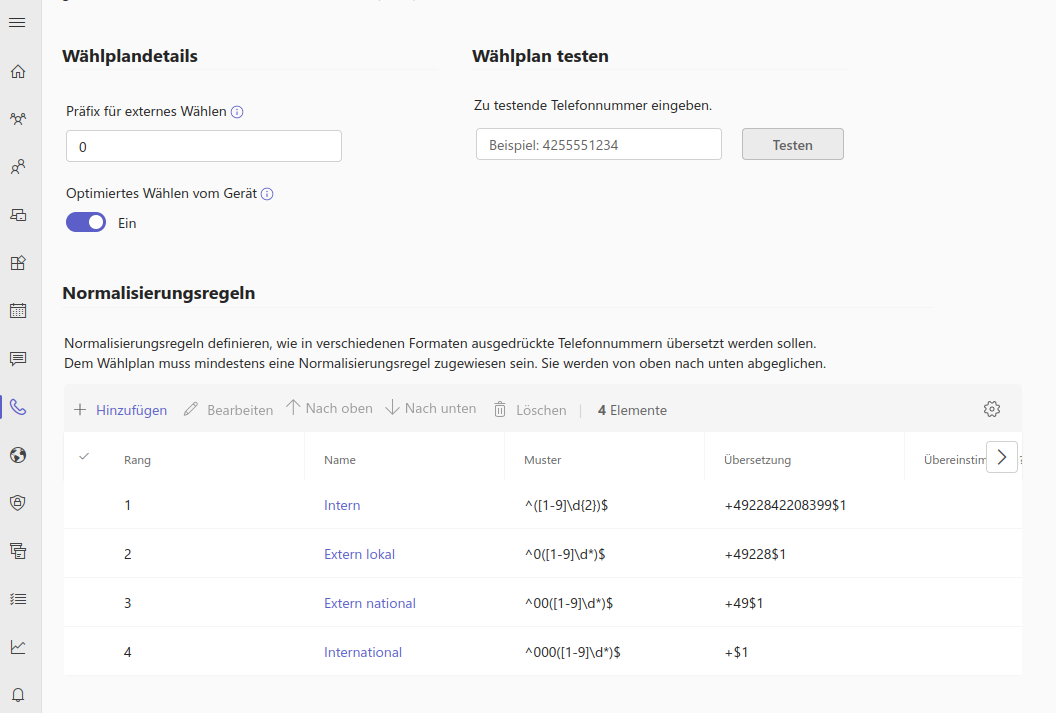
Task: Click info icon beside Präfix für externes Wählen
Action: click(237, 112)
